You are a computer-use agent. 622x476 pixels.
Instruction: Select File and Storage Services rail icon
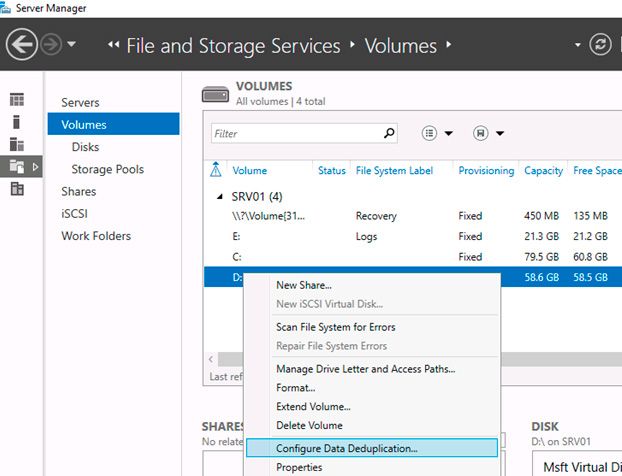(17, 166)
